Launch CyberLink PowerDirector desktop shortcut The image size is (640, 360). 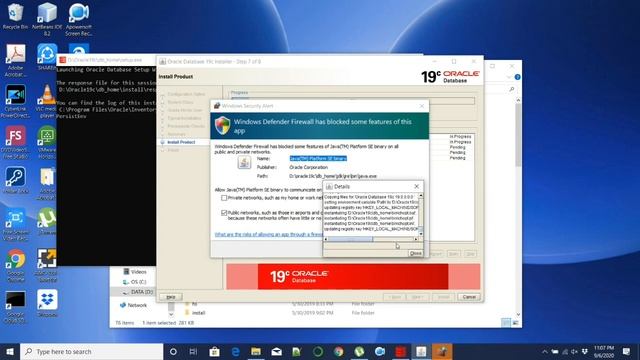coord(16,101)
